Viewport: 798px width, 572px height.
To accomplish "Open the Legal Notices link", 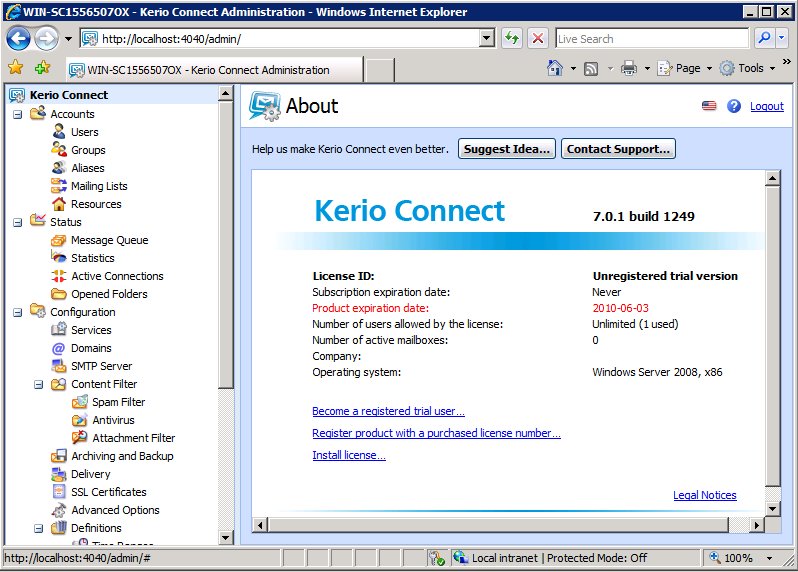I will (704, 495).
